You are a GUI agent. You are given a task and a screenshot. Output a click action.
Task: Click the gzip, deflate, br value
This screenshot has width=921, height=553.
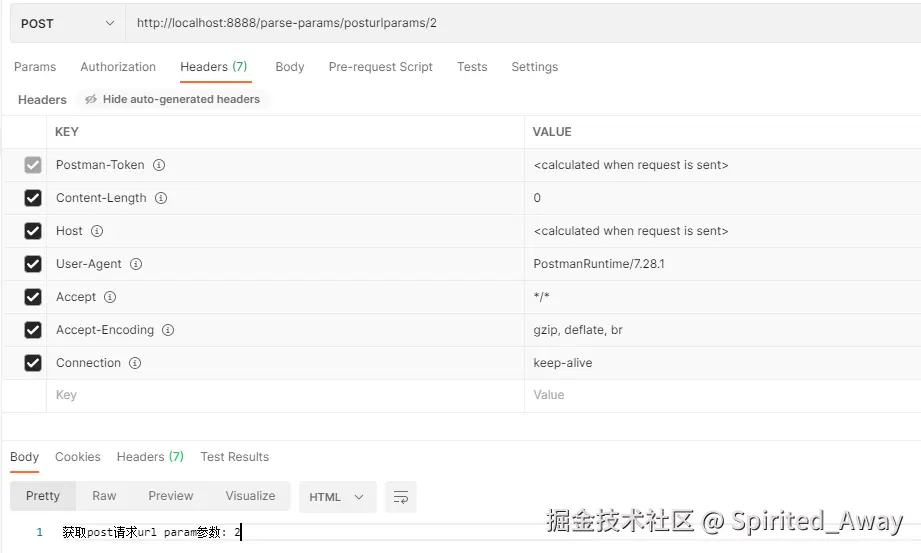tap(578, 330)
